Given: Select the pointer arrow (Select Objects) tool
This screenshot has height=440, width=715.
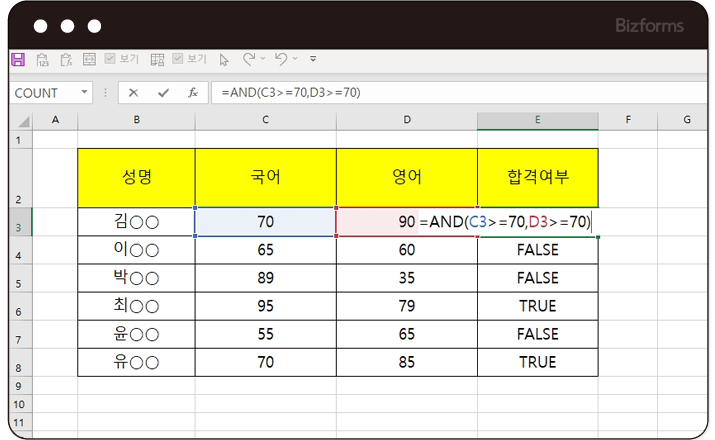Looking at the screenshot, I should click(x=224, y=60).
